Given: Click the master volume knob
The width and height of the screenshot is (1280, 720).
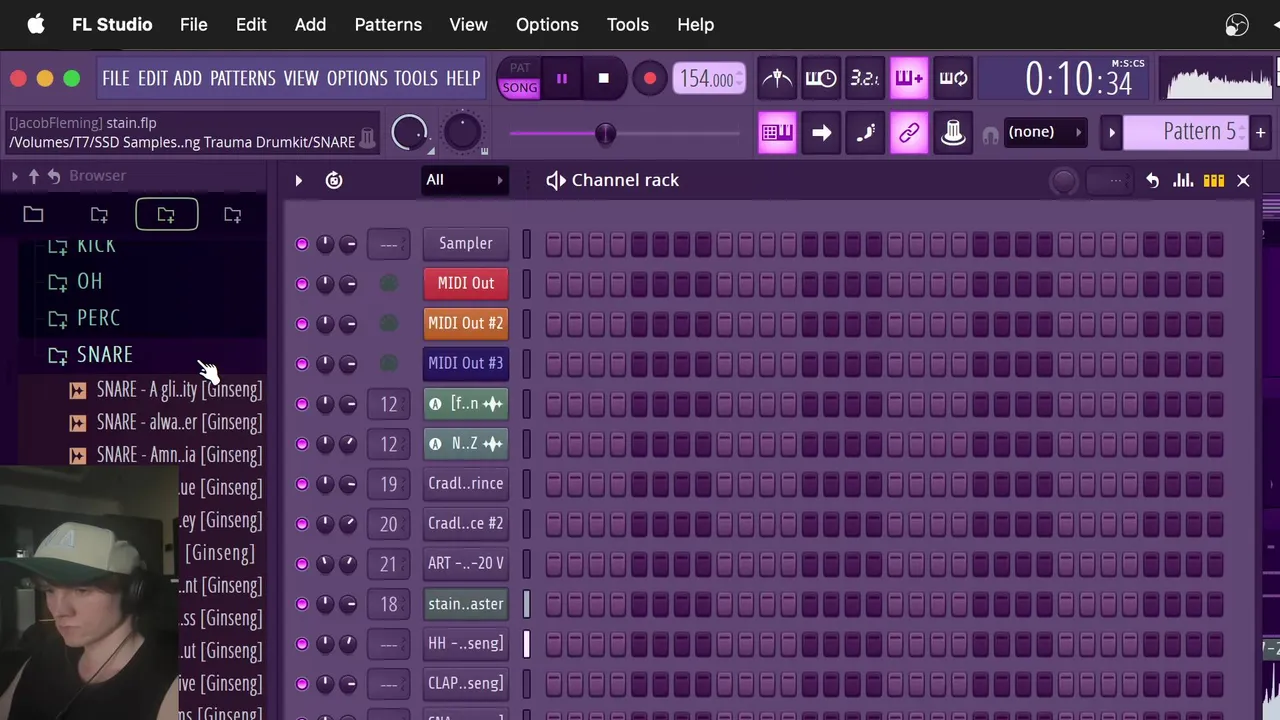Looking at the screenshot, I should (409, 132).
